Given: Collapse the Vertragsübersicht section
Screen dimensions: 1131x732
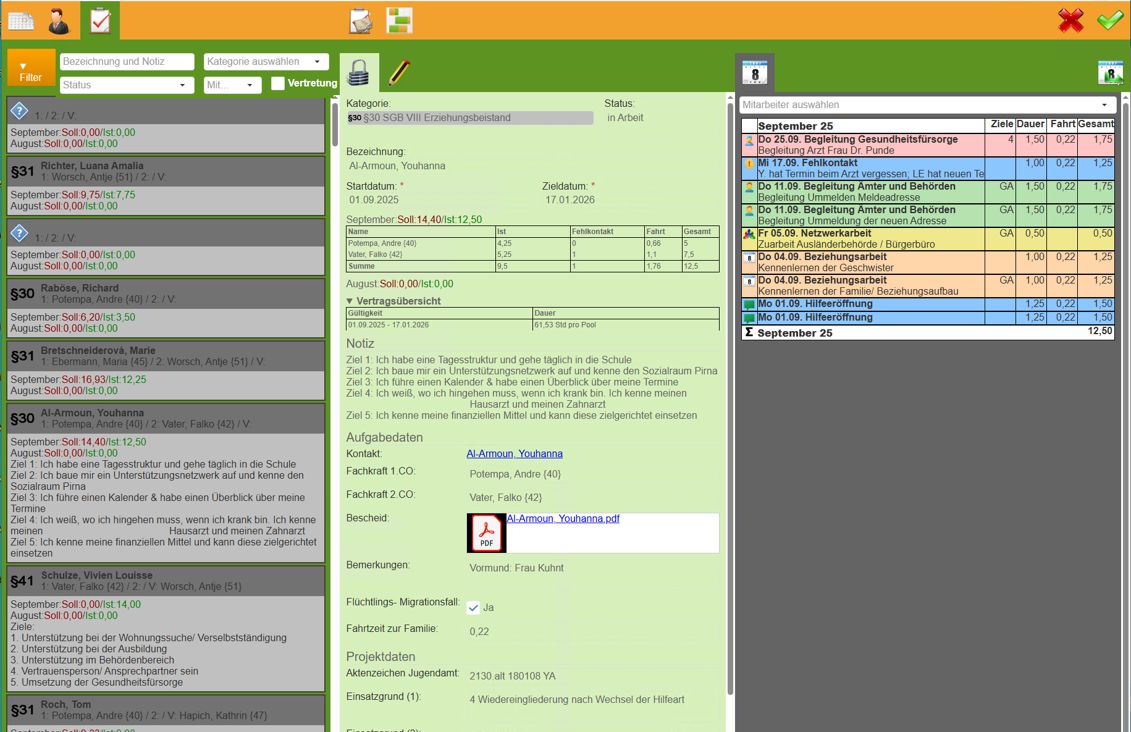Looking at the screenshot, I should click(x=349, y=301).
